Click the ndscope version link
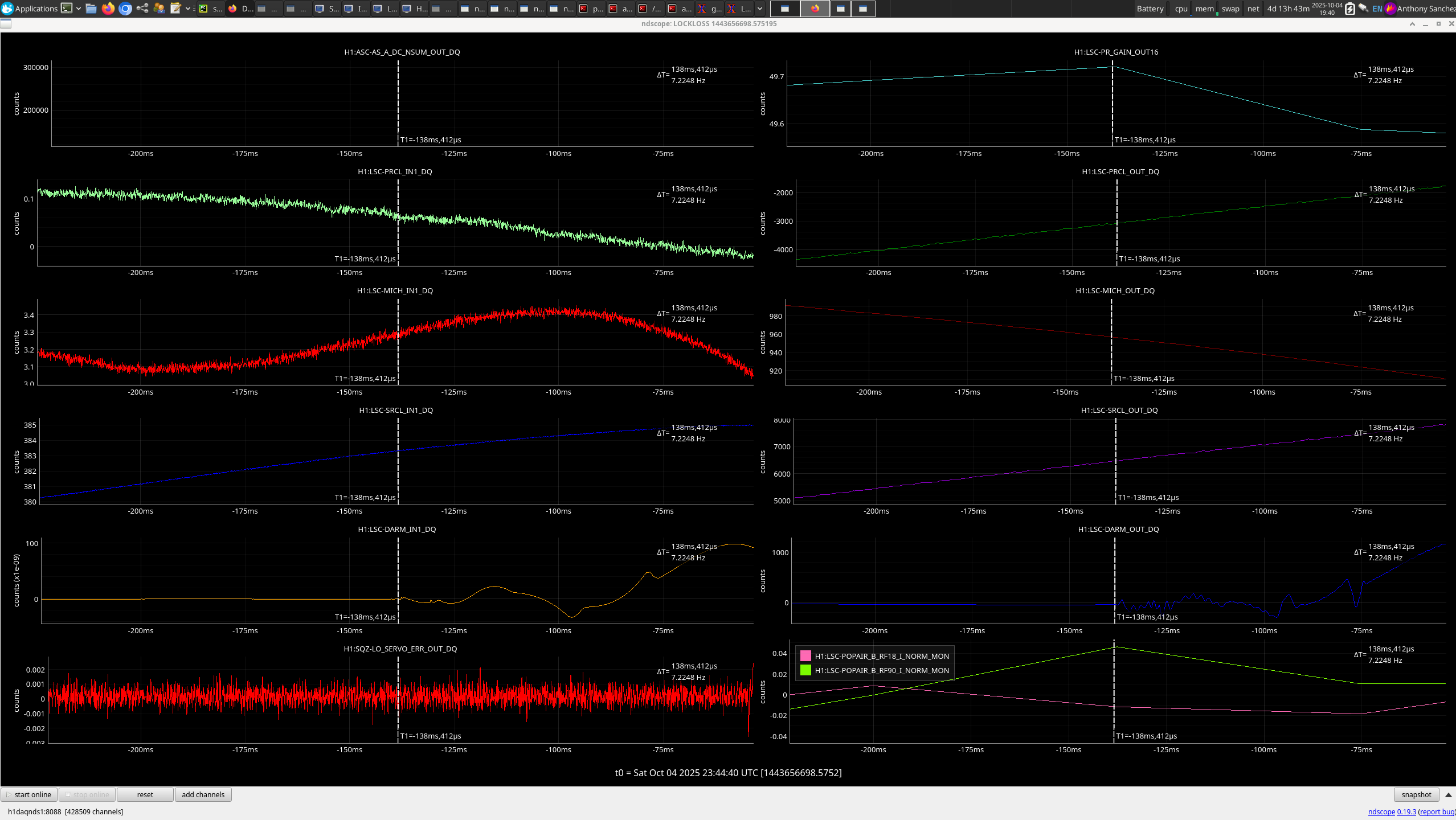 click(x=1406, y=811)
